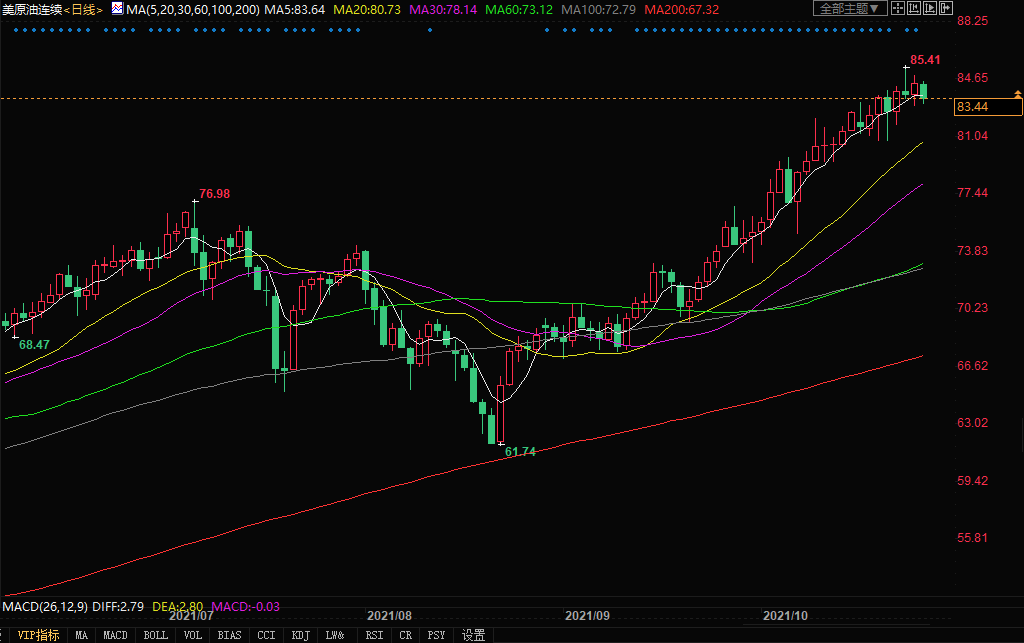Switch to the KDJ indicator tab
Viewport: 1024px width, 643px height.
pos(300,635)
